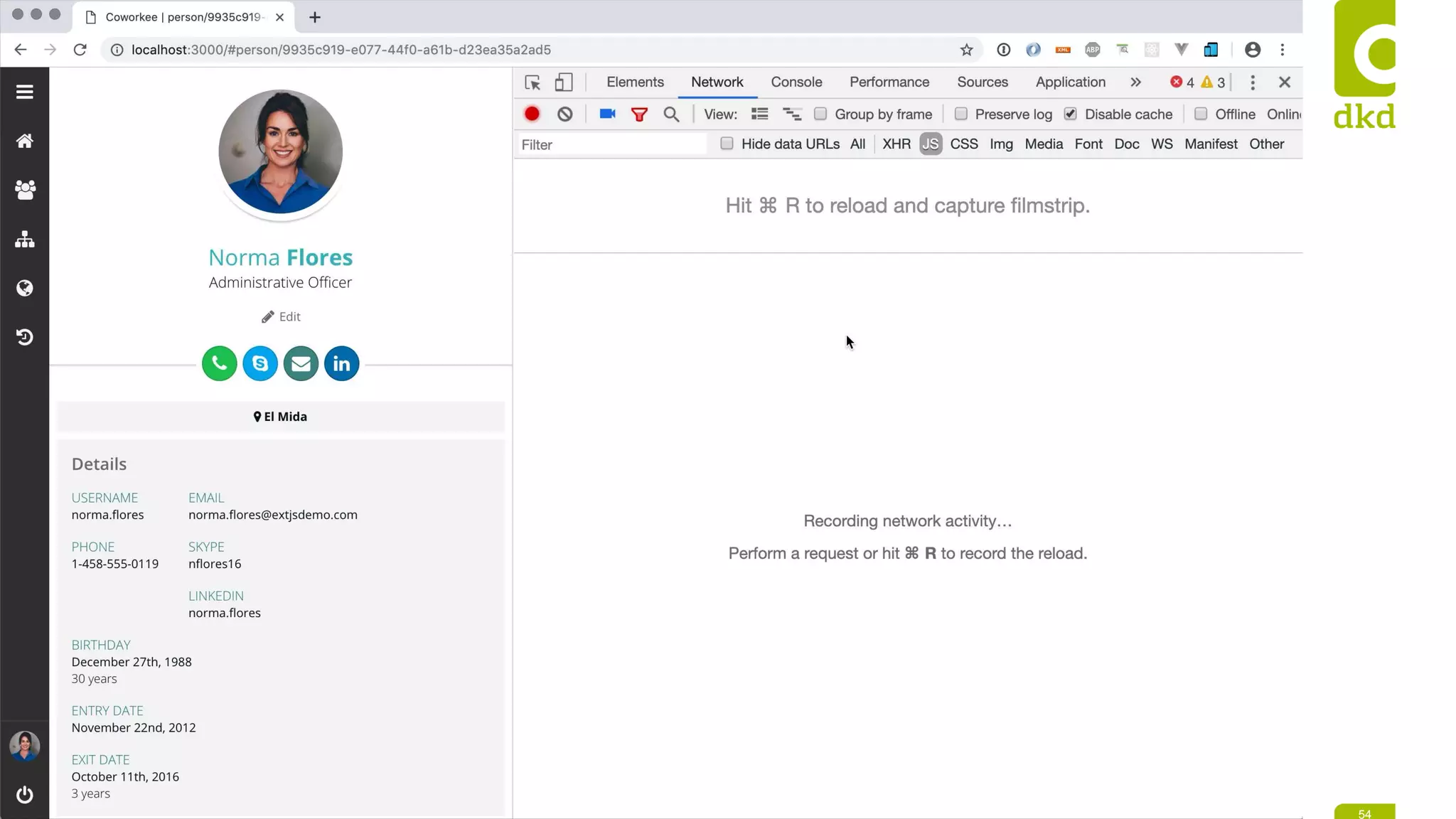Open DevTools customize three-dot menu
Image resolution: width=1456 pixels, height=819 pixels.
coord(1253,82)
